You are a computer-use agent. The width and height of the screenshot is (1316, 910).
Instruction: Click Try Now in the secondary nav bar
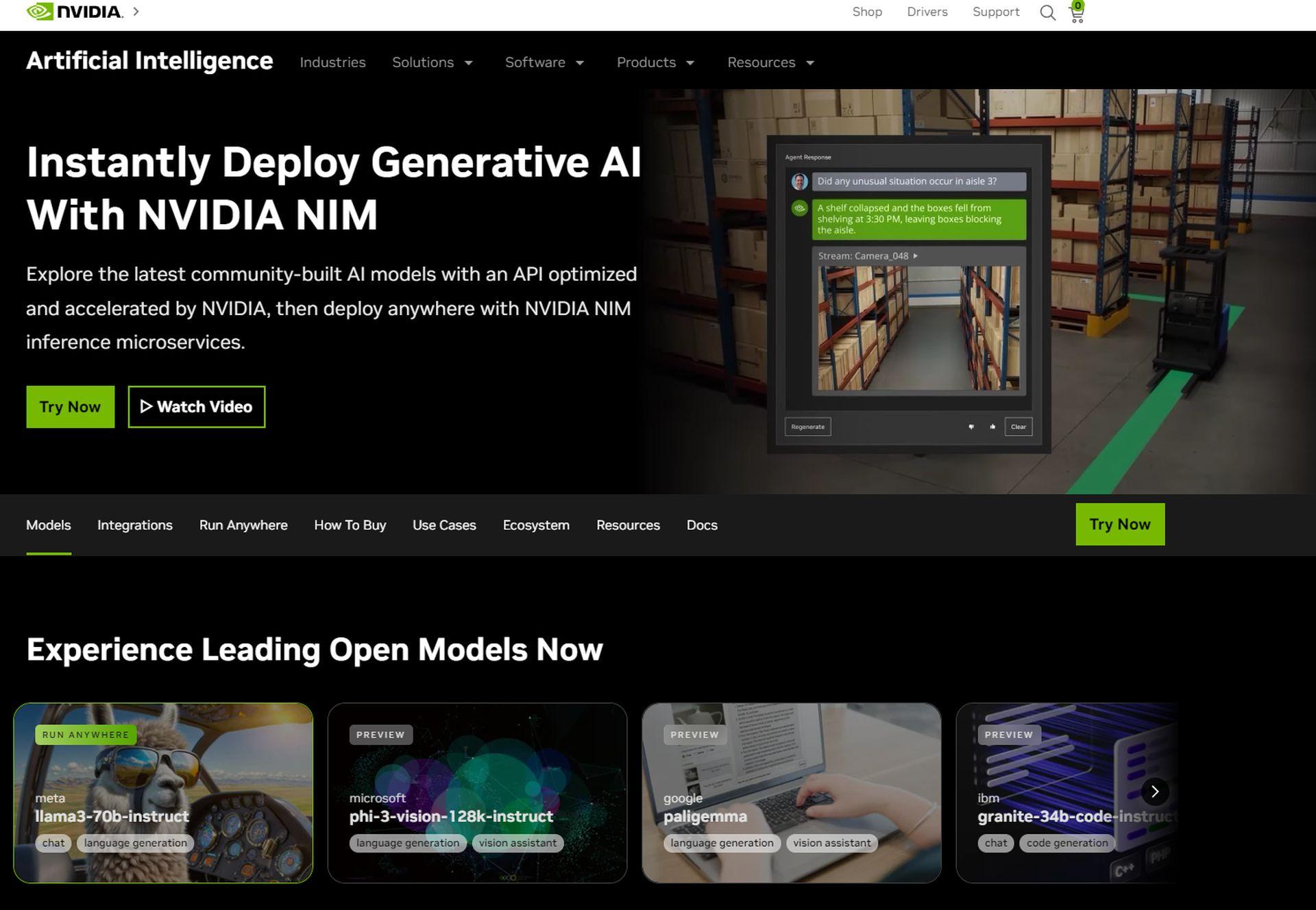[1120, 524]
